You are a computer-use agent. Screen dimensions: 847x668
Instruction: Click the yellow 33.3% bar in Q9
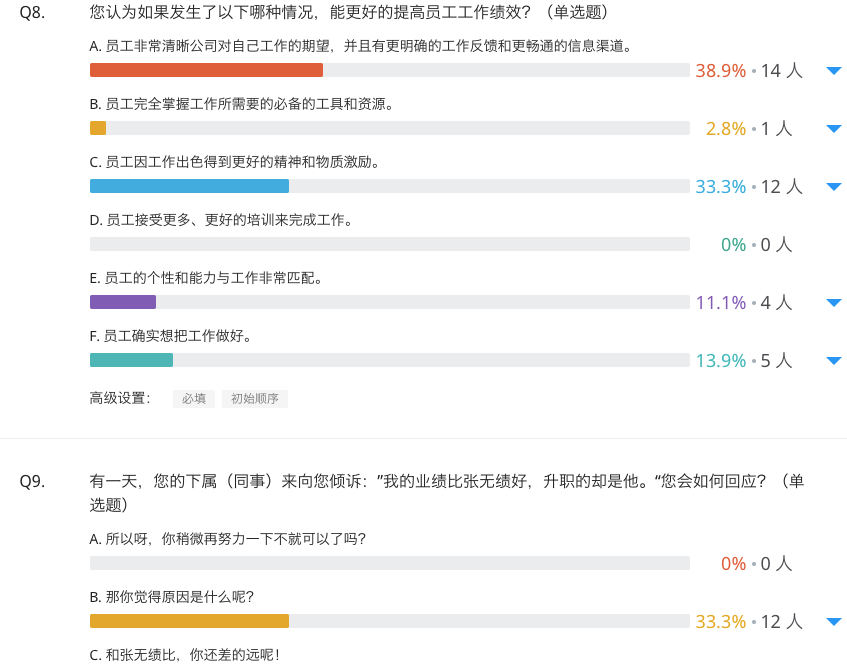(x=189, y=622)
